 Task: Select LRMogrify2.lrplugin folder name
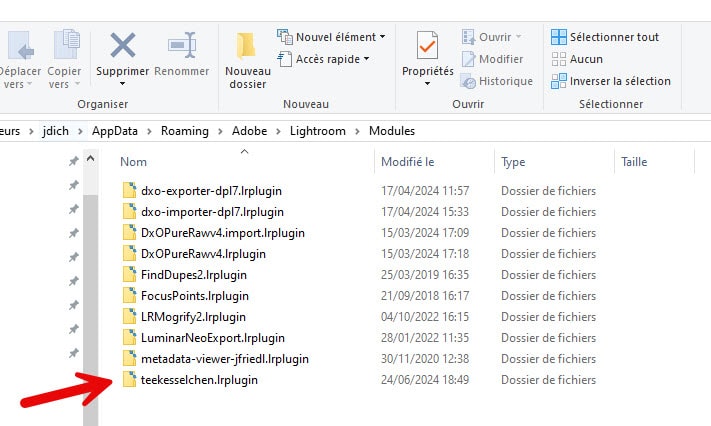click(193, 317)
